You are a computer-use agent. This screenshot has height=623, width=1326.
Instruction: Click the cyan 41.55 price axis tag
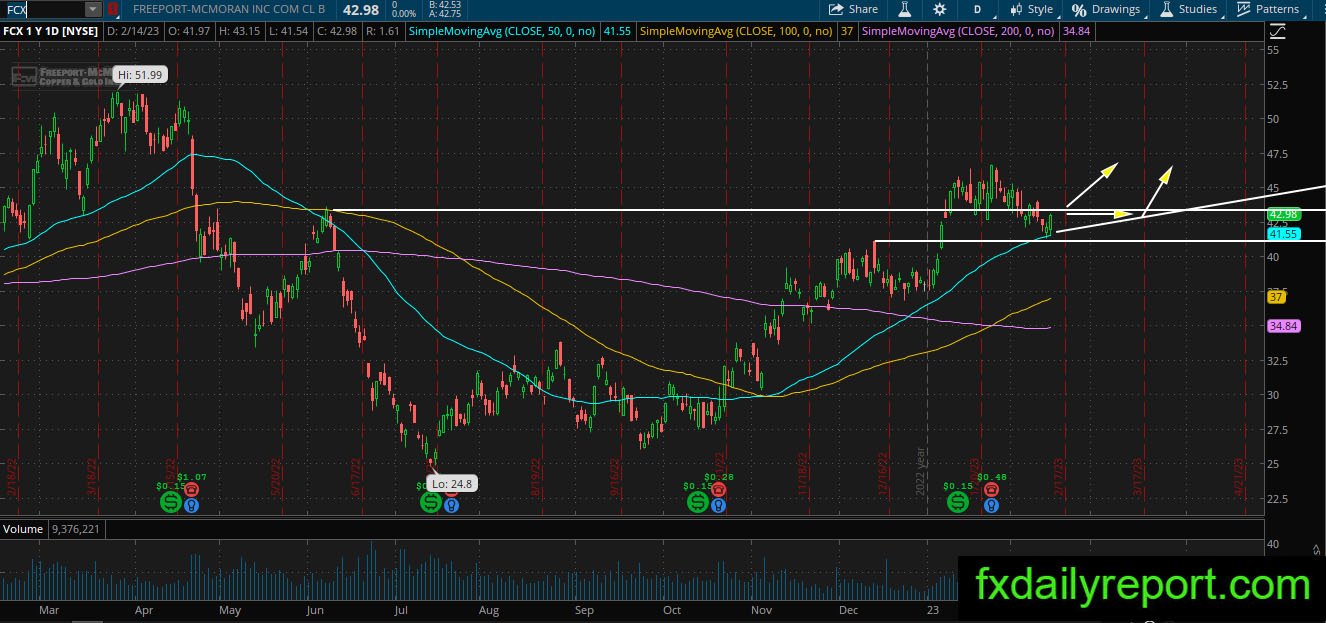[1283, 234]
